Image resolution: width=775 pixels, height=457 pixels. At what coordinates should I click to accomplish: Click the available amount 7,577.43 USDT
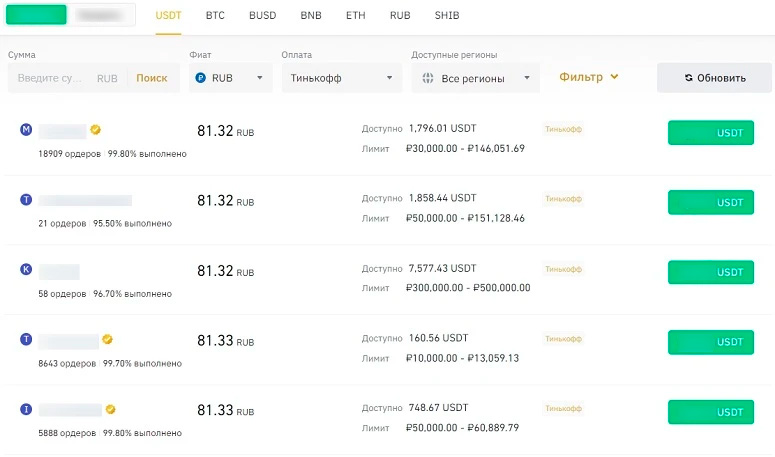pyautogui.click(x=442, y=268)
